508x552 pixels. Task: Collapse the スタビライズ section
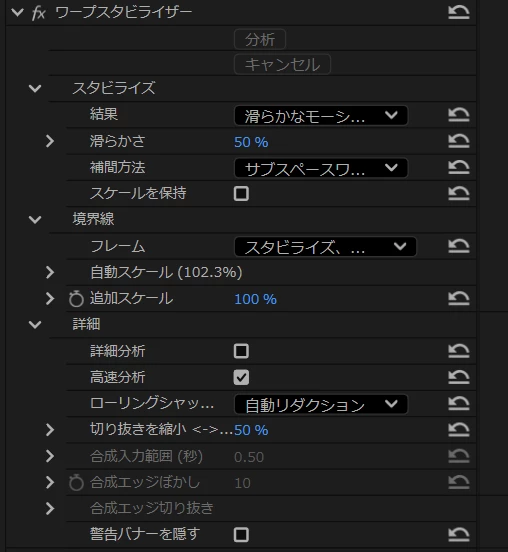35,88
